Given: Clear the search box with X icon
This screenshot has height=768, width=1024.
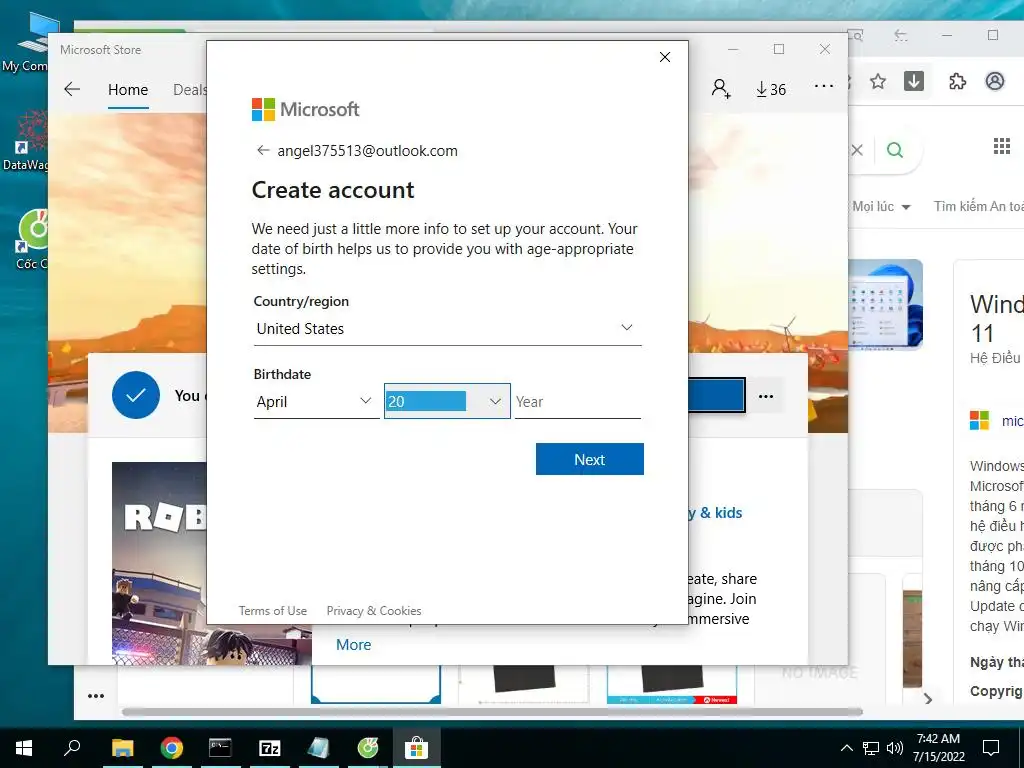Looking at the screenshot, I should 857,150.
